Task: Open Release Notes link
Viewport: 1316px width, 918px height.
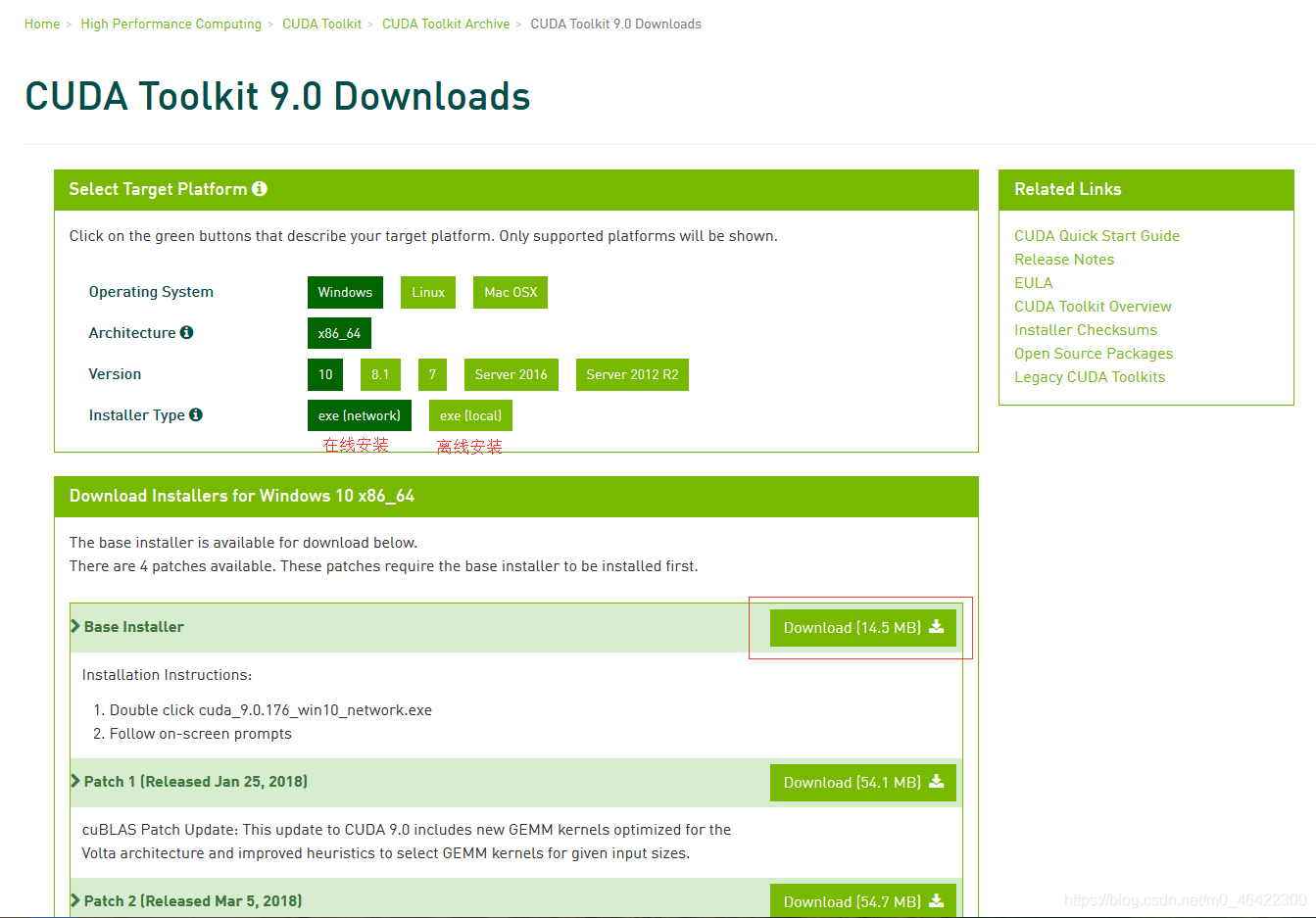Action: (1064, 260)
